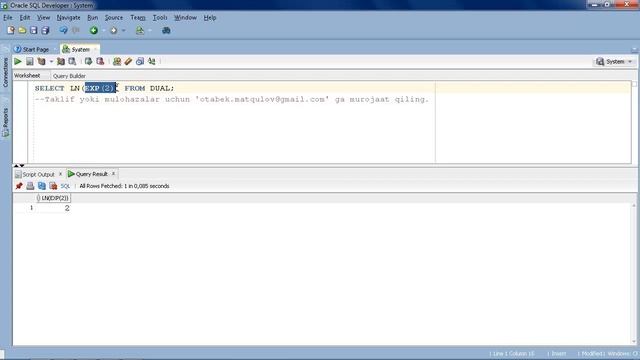Click the Save icon in main toolbar
Image resolution: width=640 pixels, height=360 pixels.
33,30
